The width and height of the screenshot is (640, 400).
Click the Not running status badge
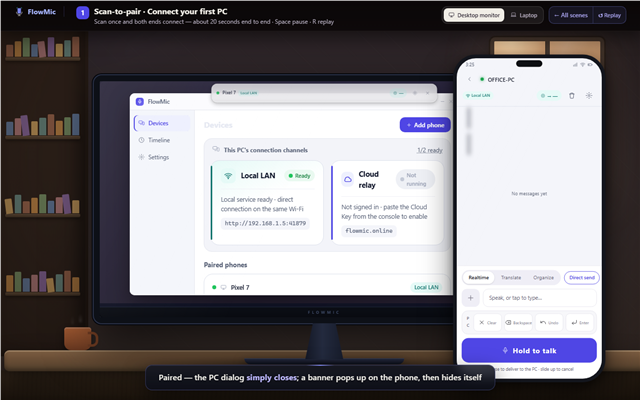click(x=415, y=179)
